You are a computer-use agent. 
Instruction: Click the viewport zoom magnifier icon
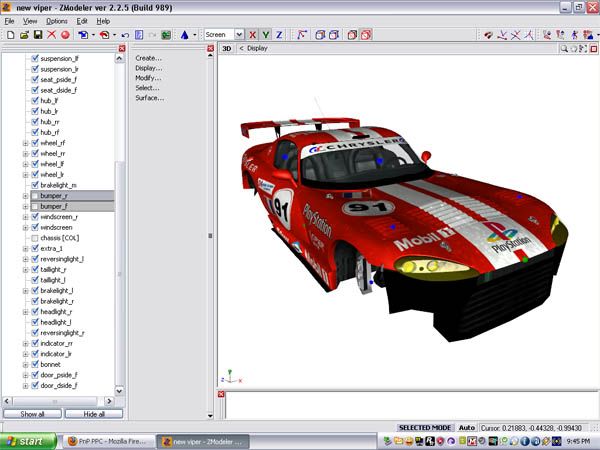point(562,48)
